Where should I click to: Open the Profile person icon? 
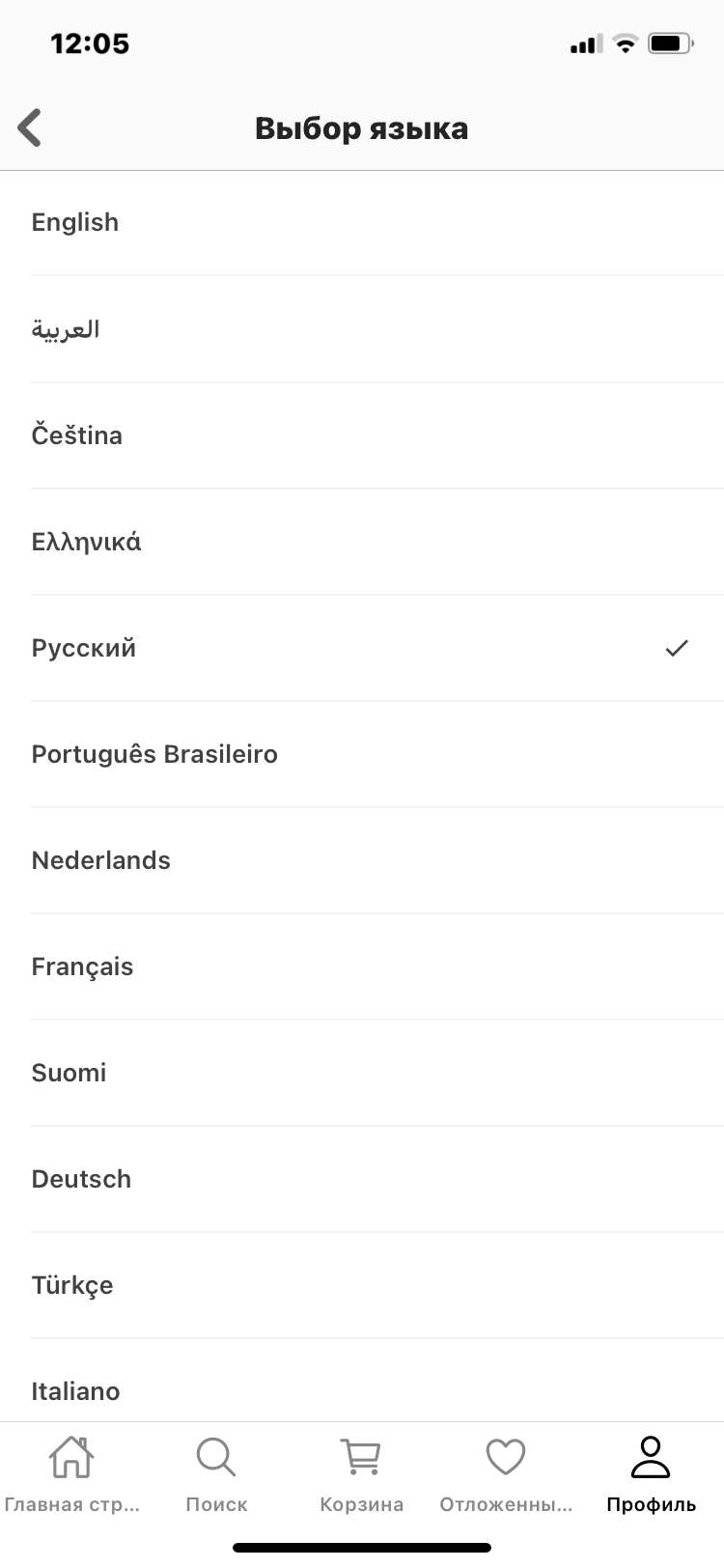[651, 1457]
